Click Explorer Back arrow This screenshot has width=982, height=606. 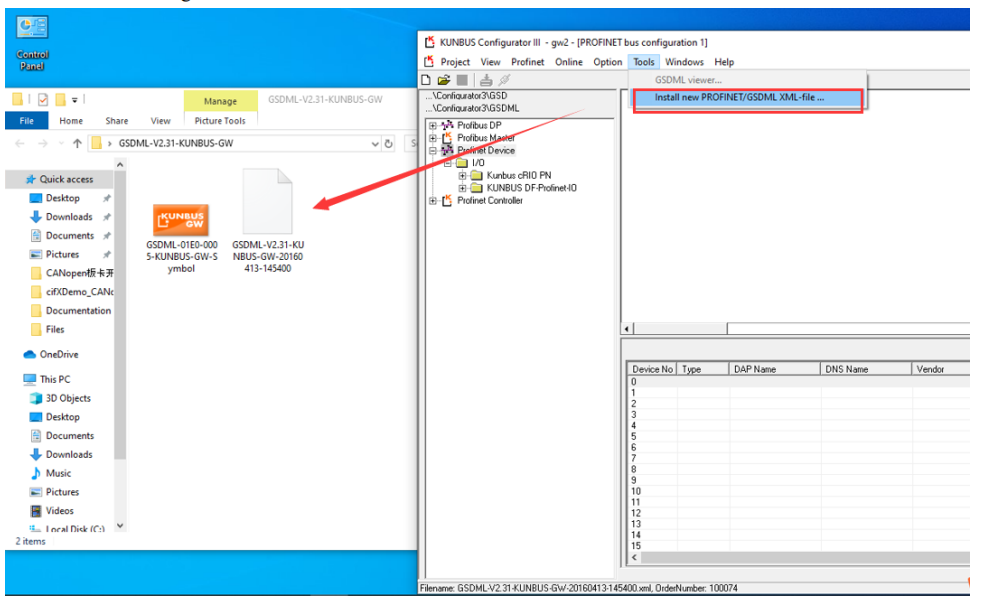coord(20,143)
